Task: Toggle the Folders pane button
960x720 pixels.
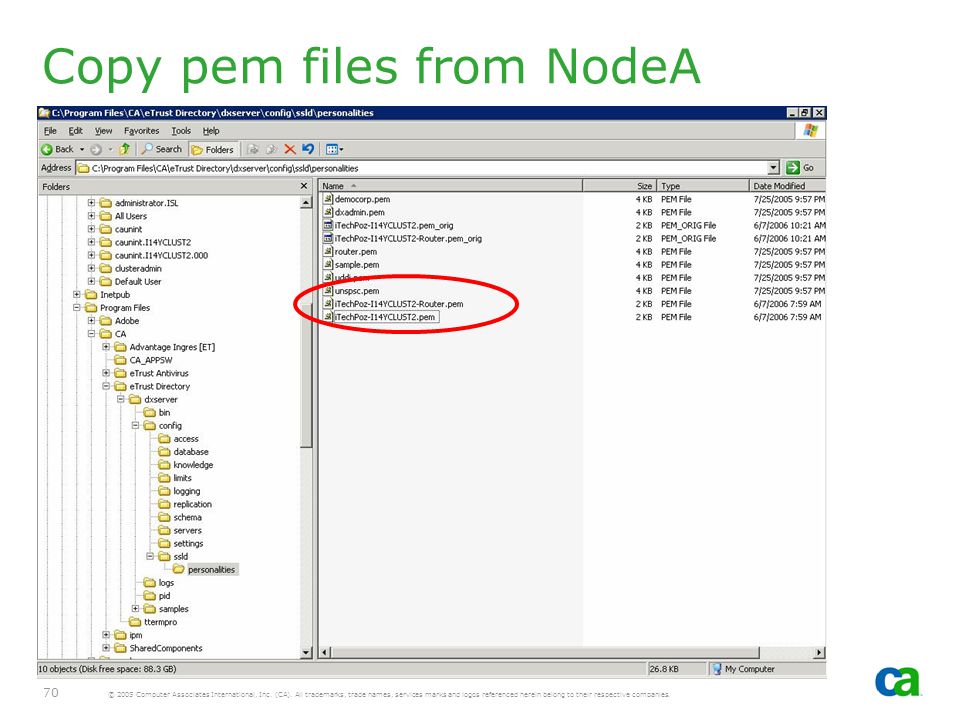Action: pos(212,149)
